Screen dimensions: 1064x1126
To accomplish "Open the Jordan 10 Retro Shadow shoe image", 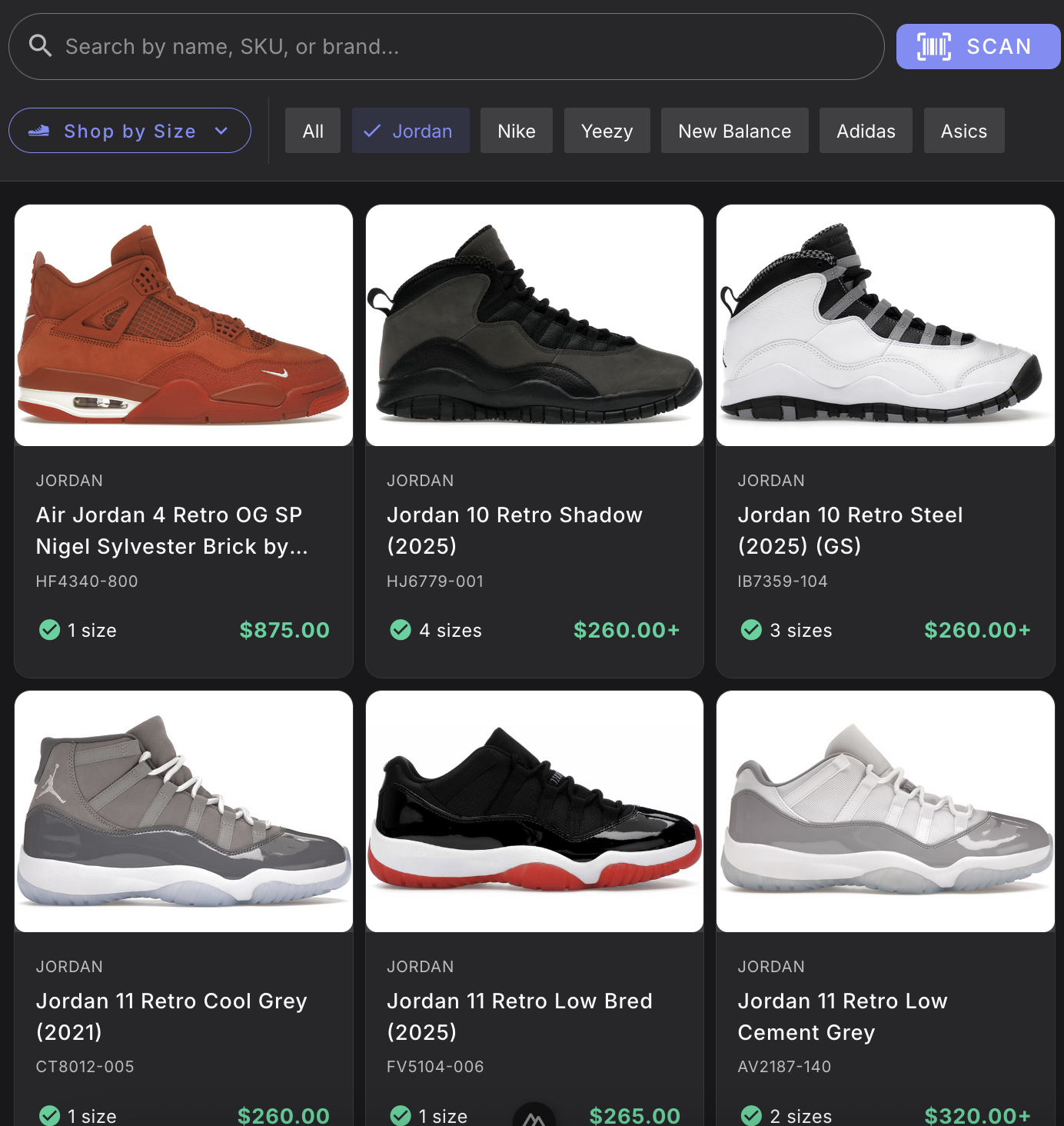I will (534, 325).
